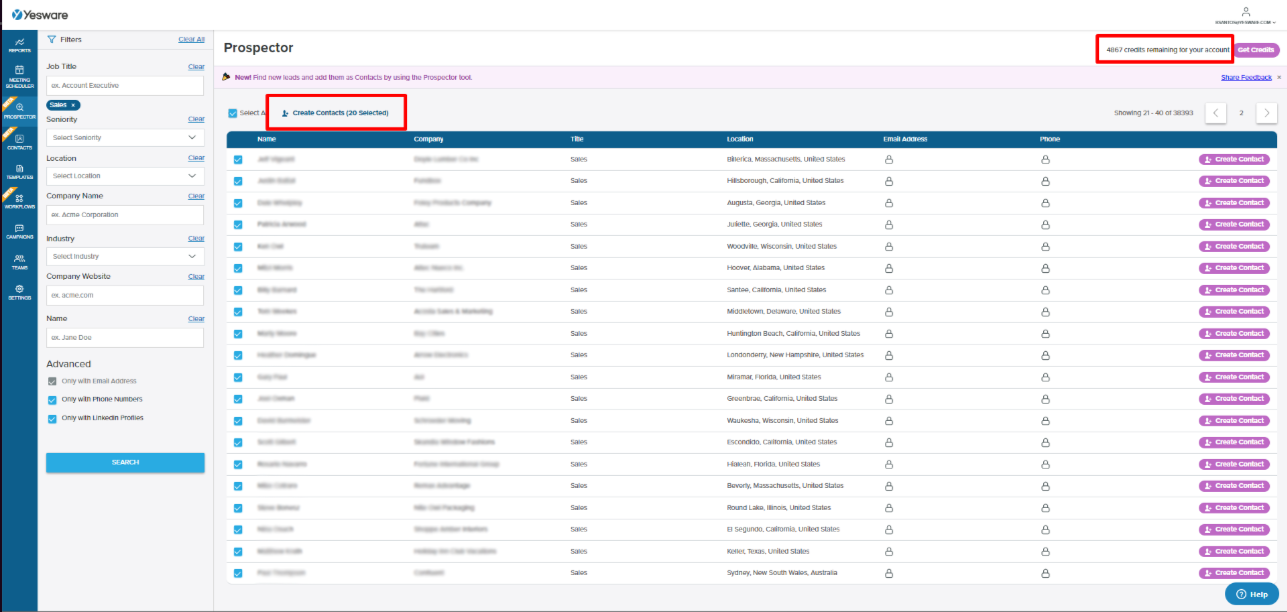This screenshot has height=612, width=1287.
Task: Select the Prospector sidebar item
Action: [x=19, y=110]
